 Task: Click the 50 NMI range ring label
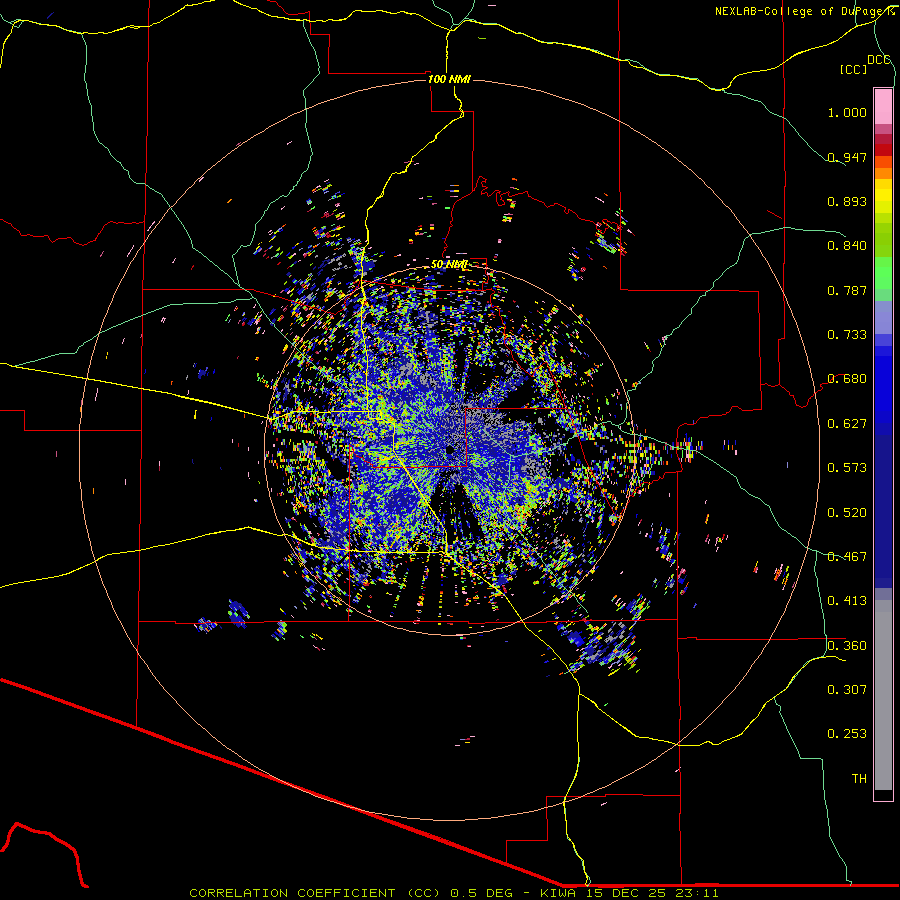[449, 264]
